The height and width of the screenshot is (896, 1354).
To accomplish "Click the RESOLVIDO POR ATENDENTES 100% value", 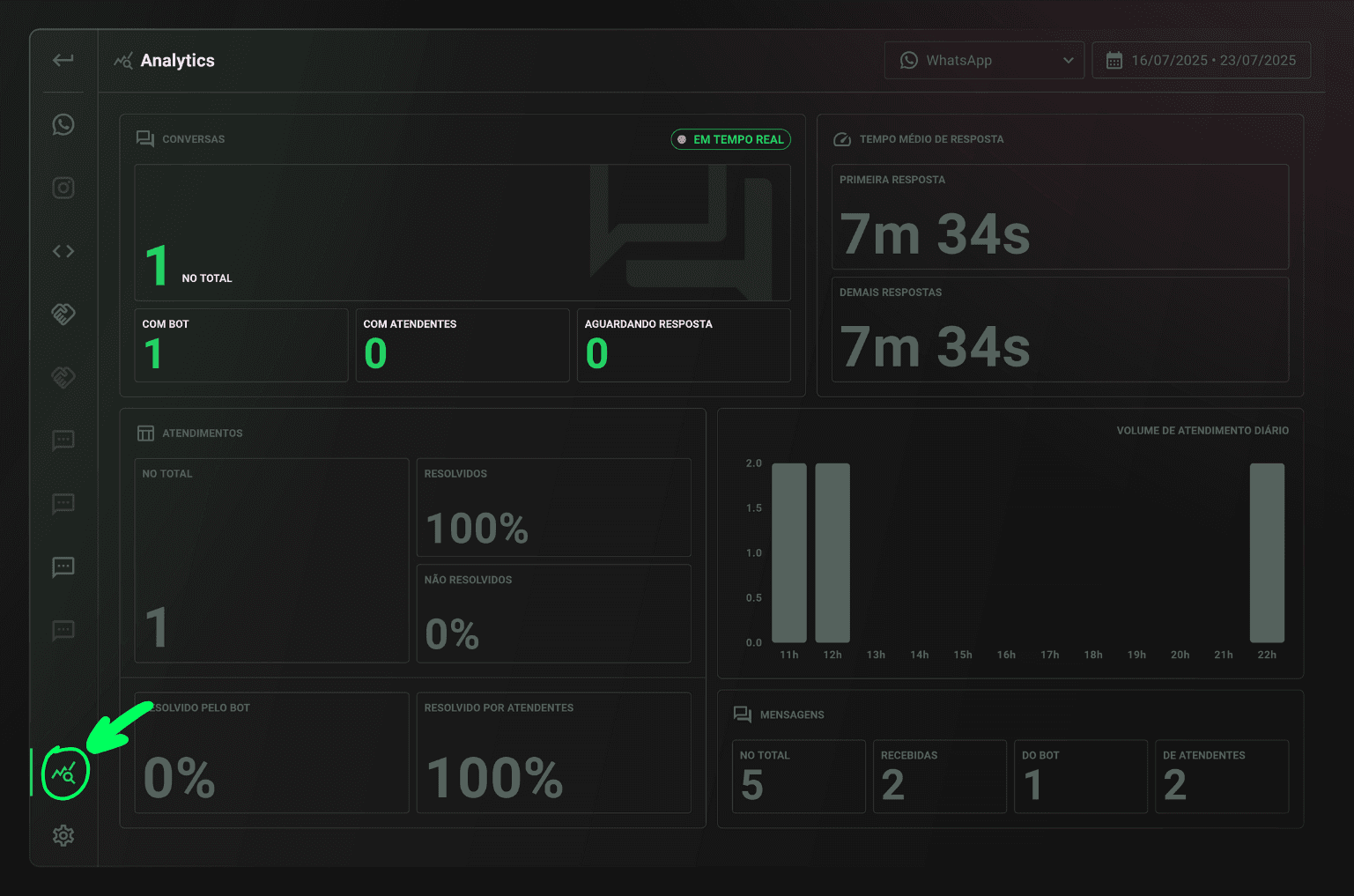I will [x=495, y=778].
